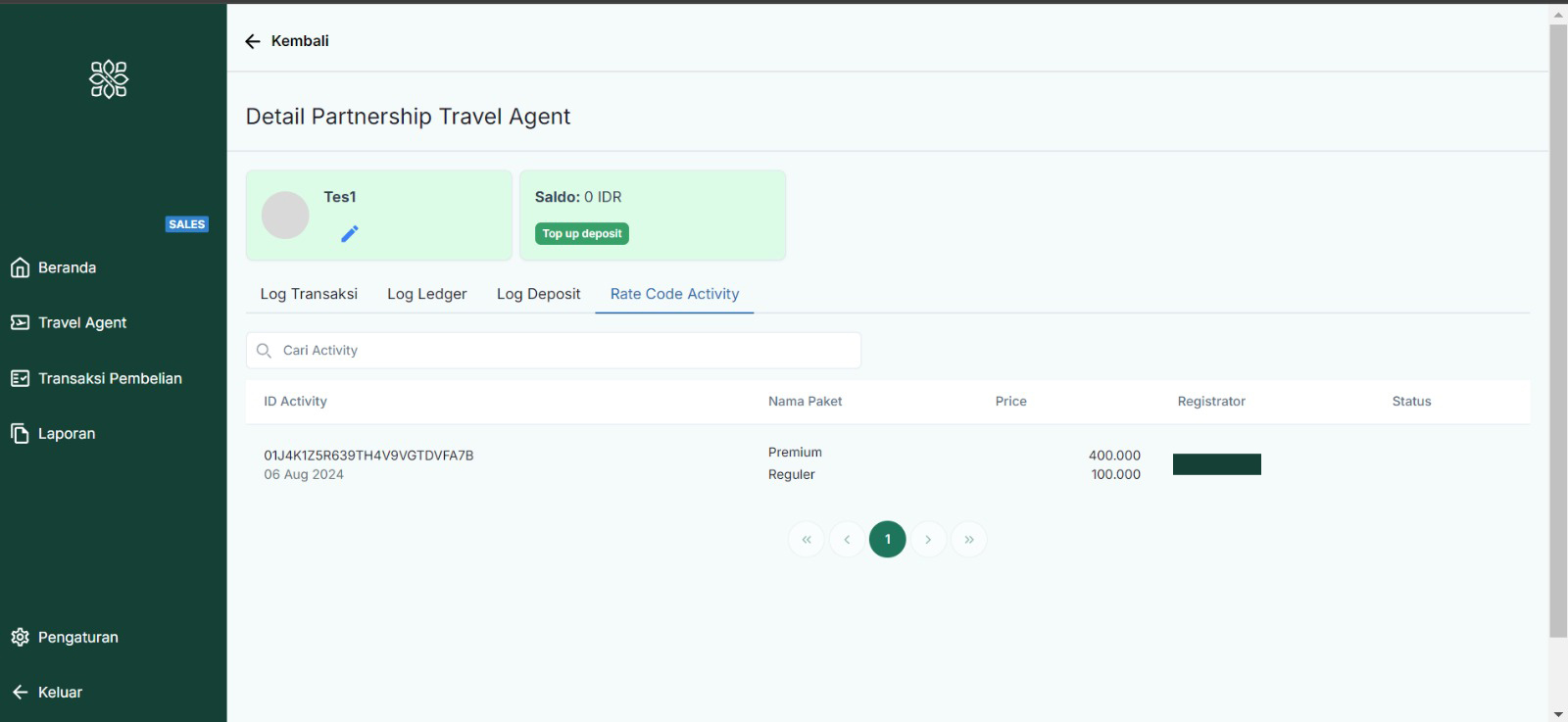Screen dimensions: 1568x722
Task: Select the Log Deposit tab
Action: click(538, 294)
